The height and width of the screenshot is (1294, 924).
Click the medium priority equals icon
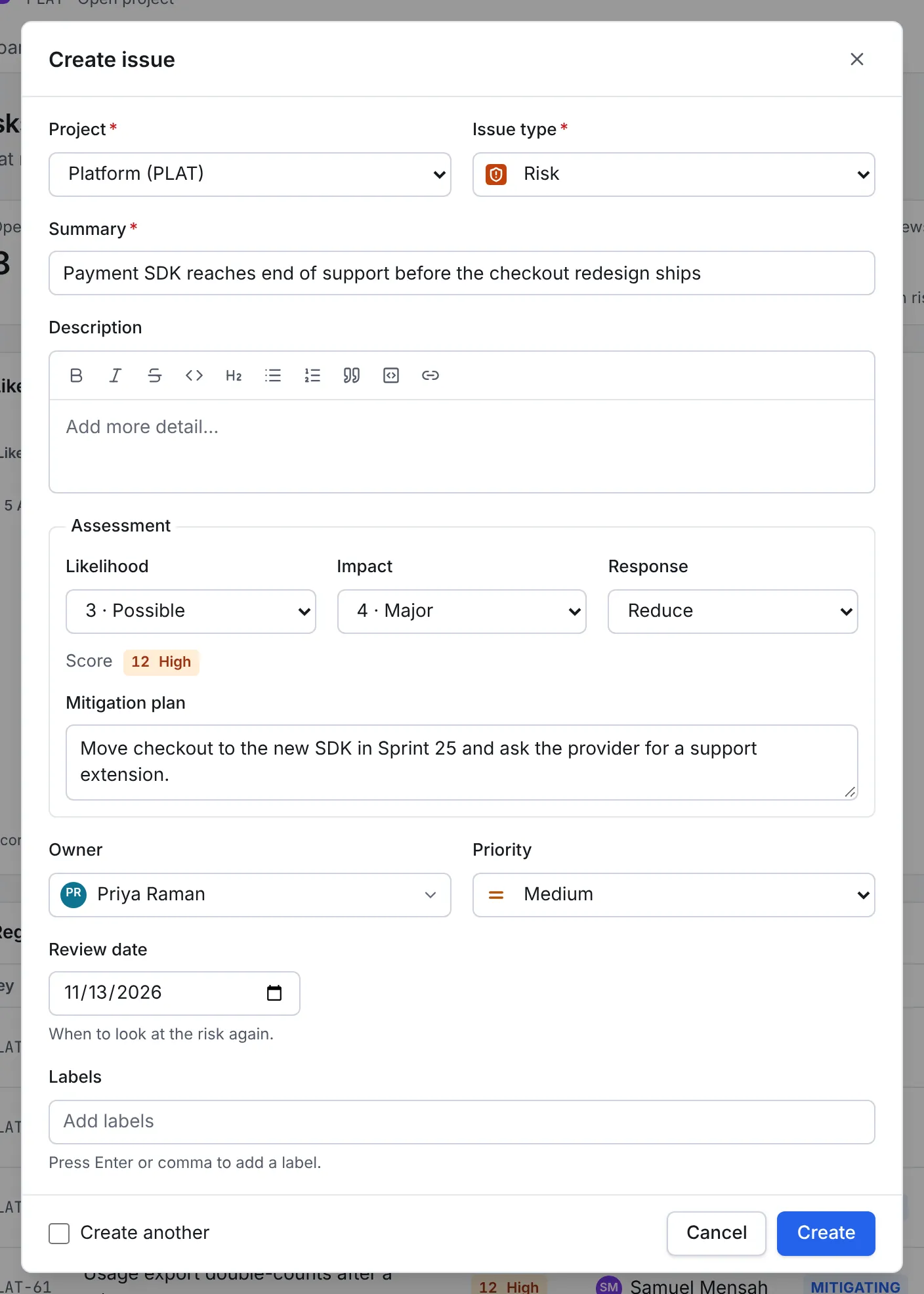click(x=496, y=895)
